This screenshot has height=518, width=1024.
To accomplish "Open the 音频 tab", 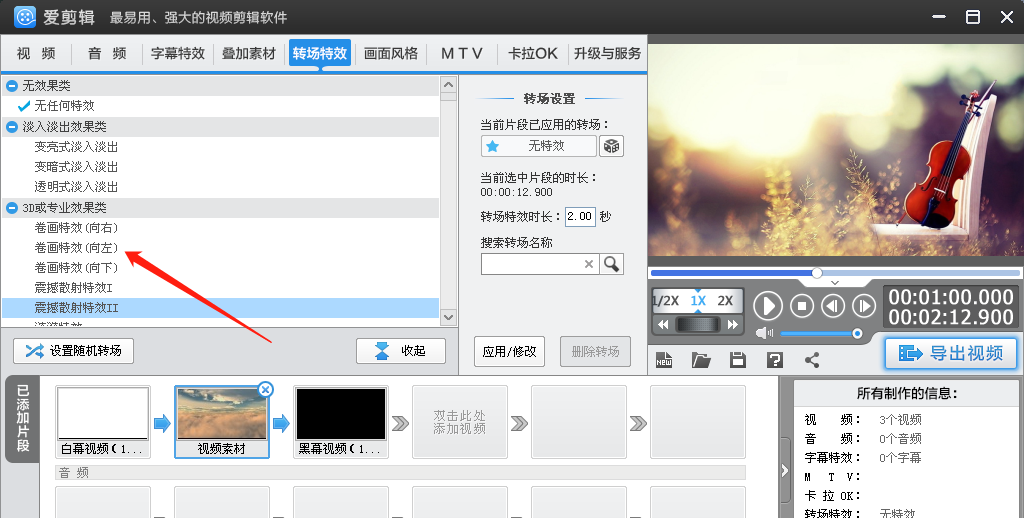I will pos(107,54).
